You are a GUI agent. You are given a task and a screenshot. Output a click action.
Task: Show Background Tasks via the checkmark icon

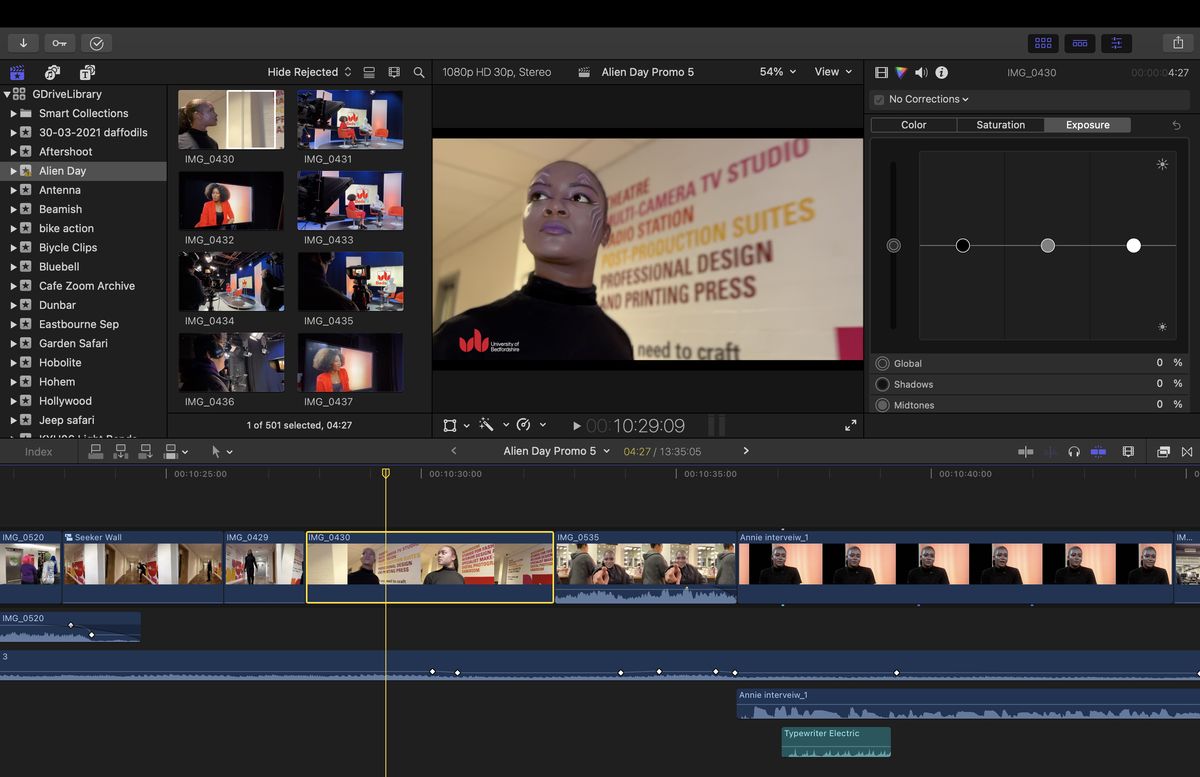coord(96,43)
